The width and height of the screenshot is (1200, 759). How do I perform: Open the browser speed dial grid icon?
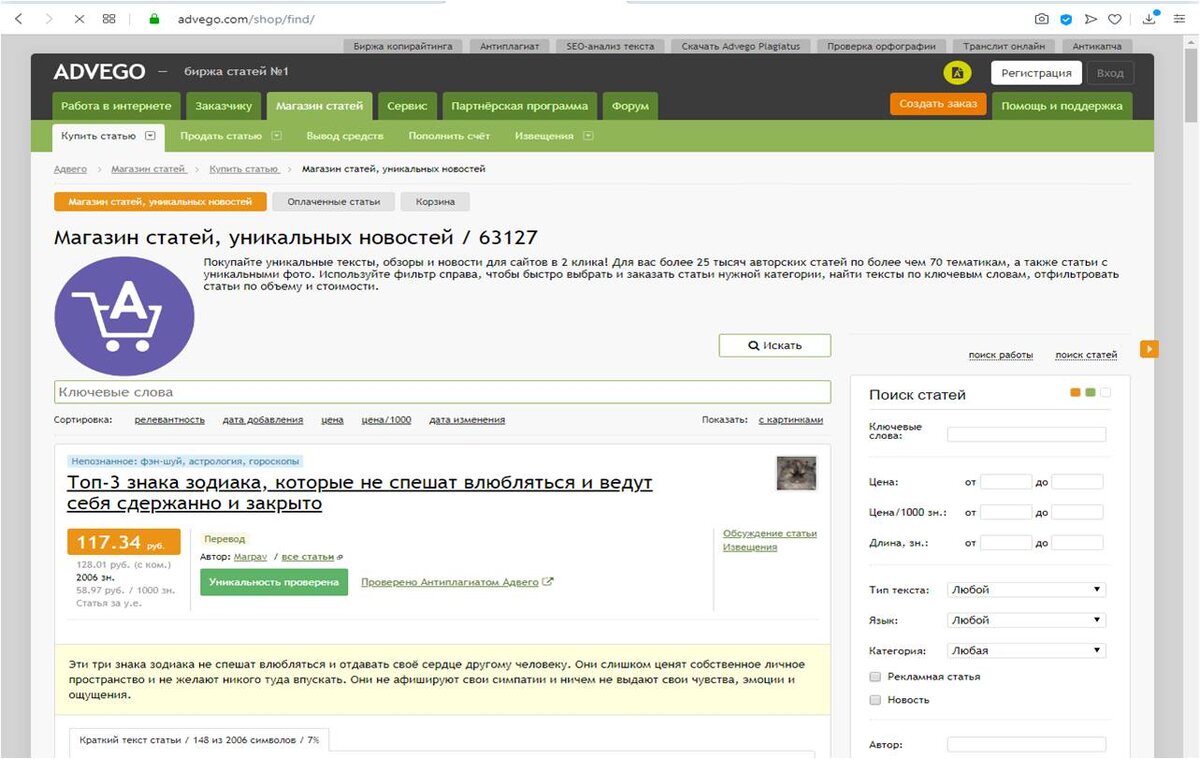109,19
